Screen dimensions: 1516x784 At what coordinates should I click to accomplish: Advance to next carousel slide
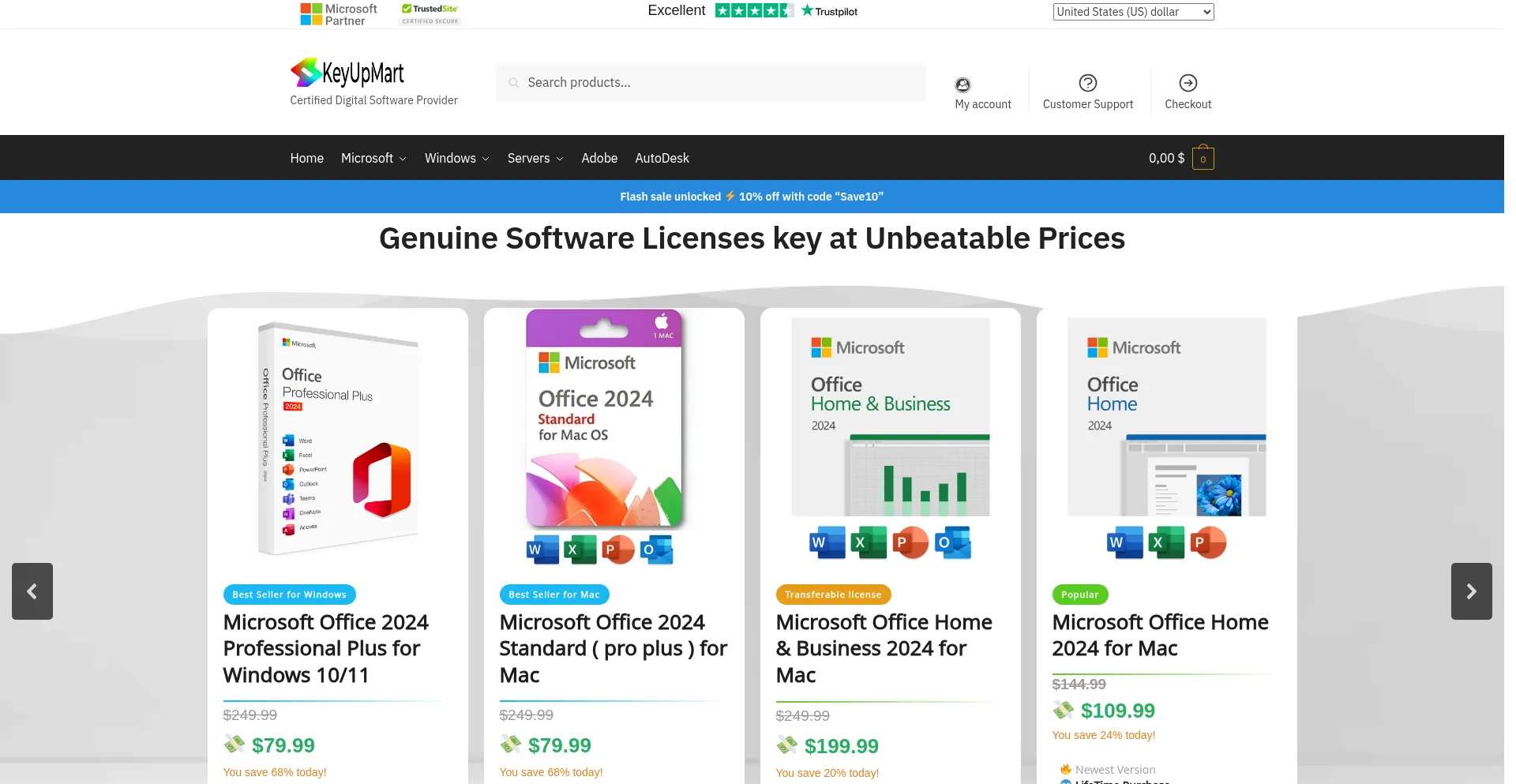click(1471, 591)
